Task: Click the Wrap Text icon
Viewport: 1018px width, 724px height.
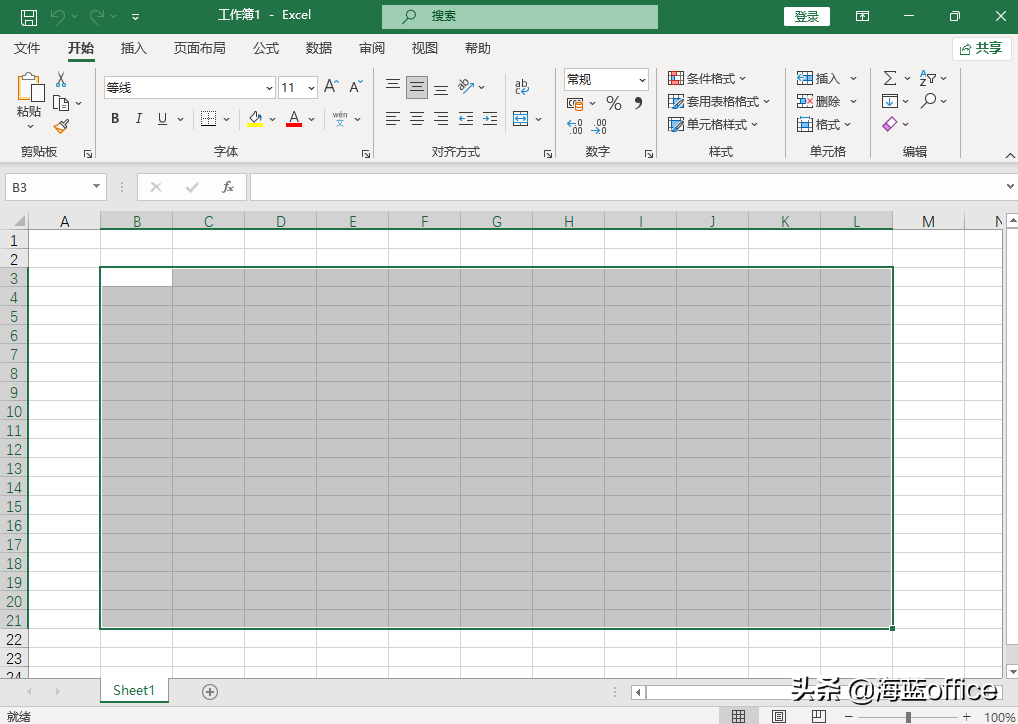Action: point(521,88)
